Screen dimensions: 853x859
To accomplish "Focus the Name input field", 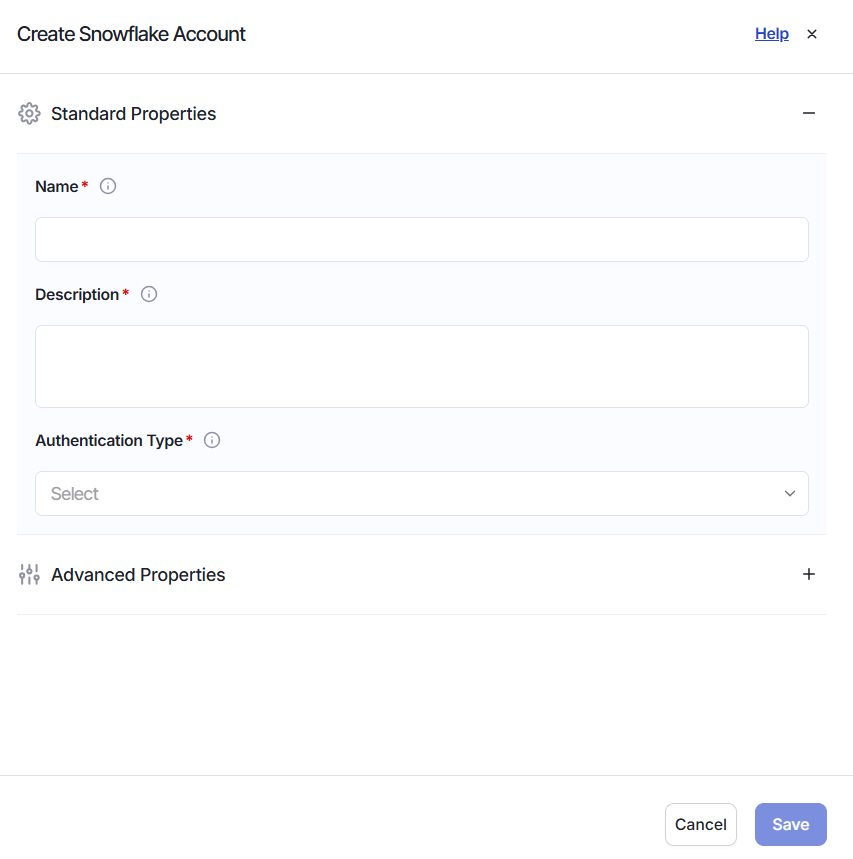I will coord(422,239).
